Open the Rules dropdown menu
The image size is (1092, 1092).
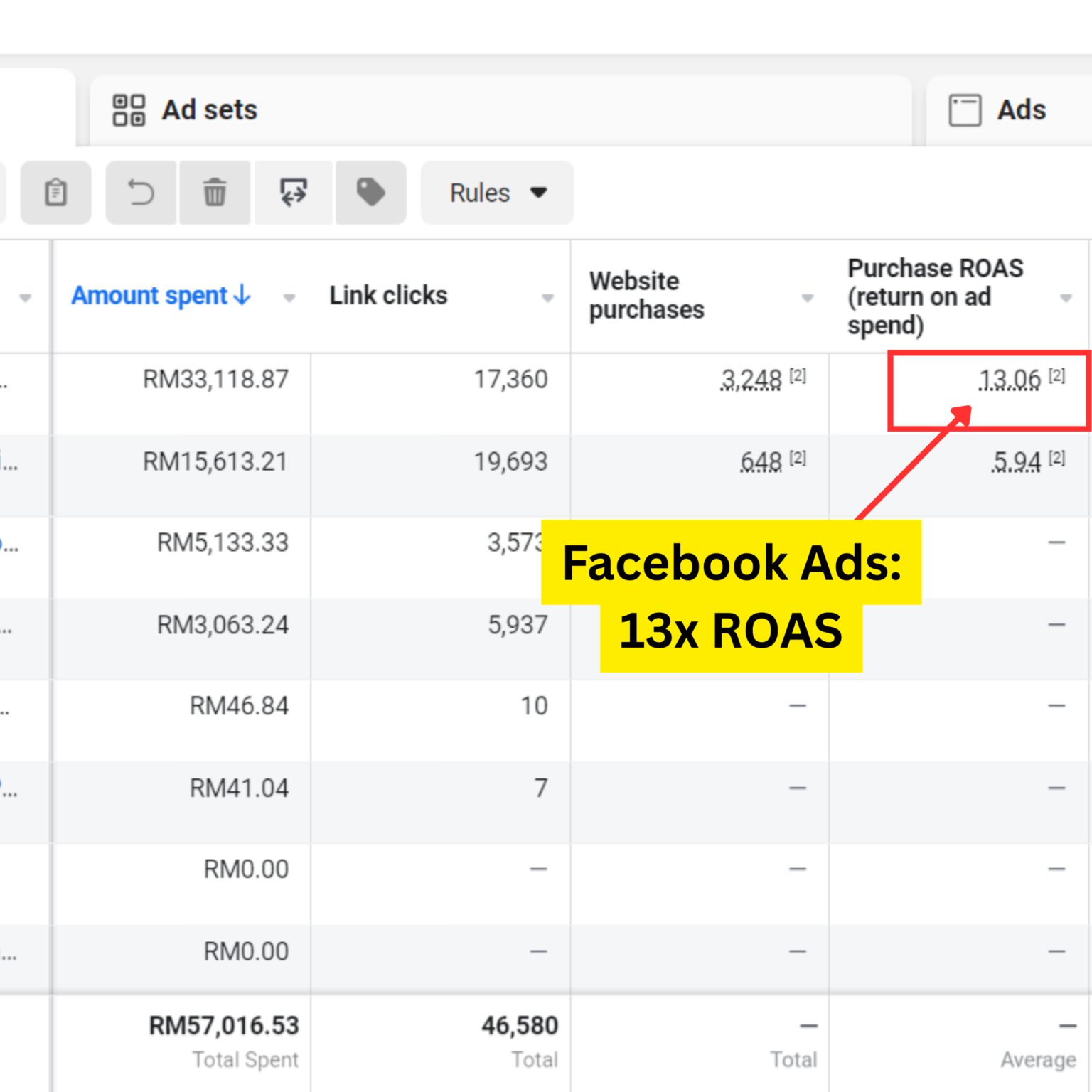[x=497, y=193]
